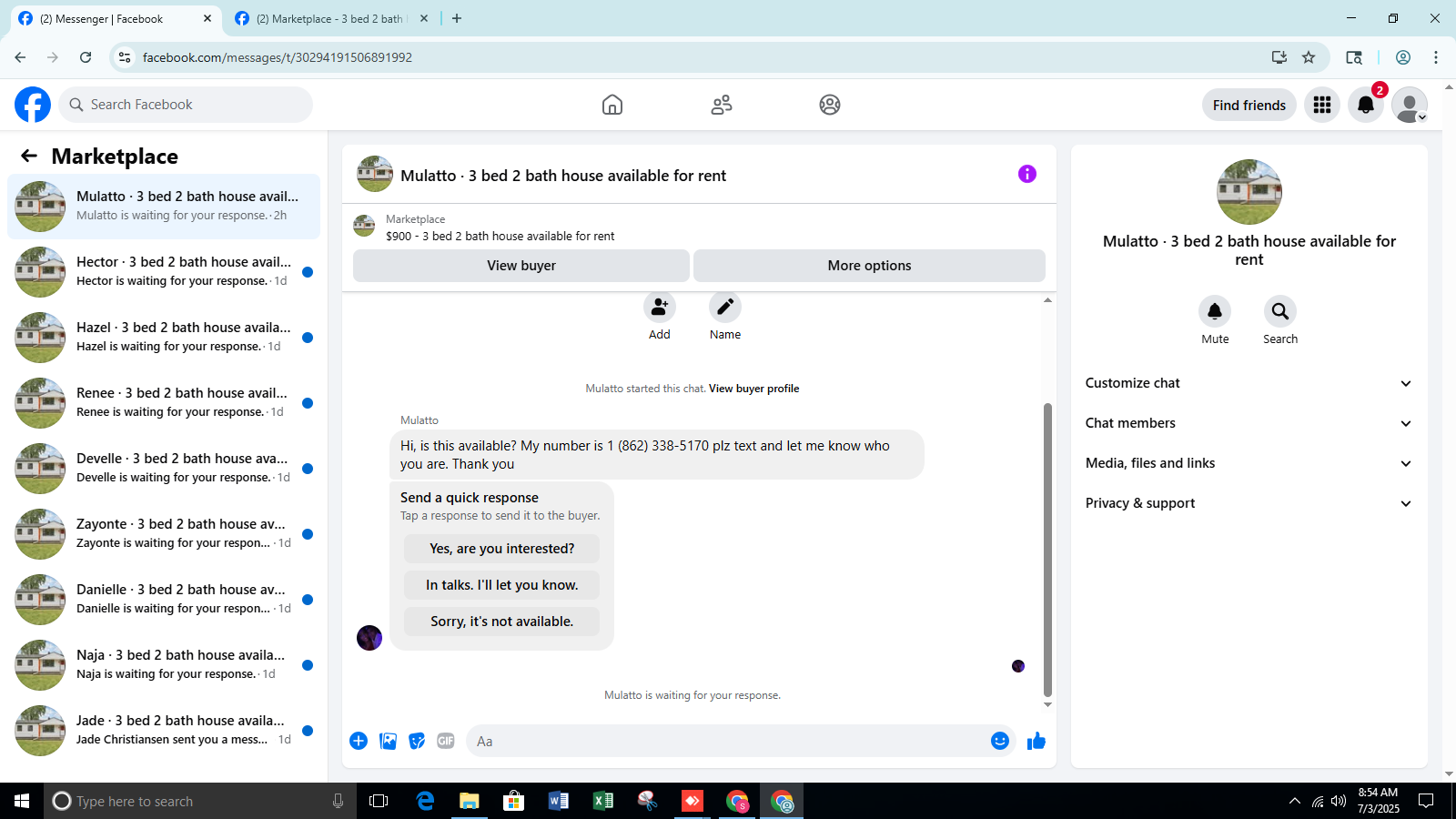
Task: Expand Chat members section
Action: tap(1249, 423)
